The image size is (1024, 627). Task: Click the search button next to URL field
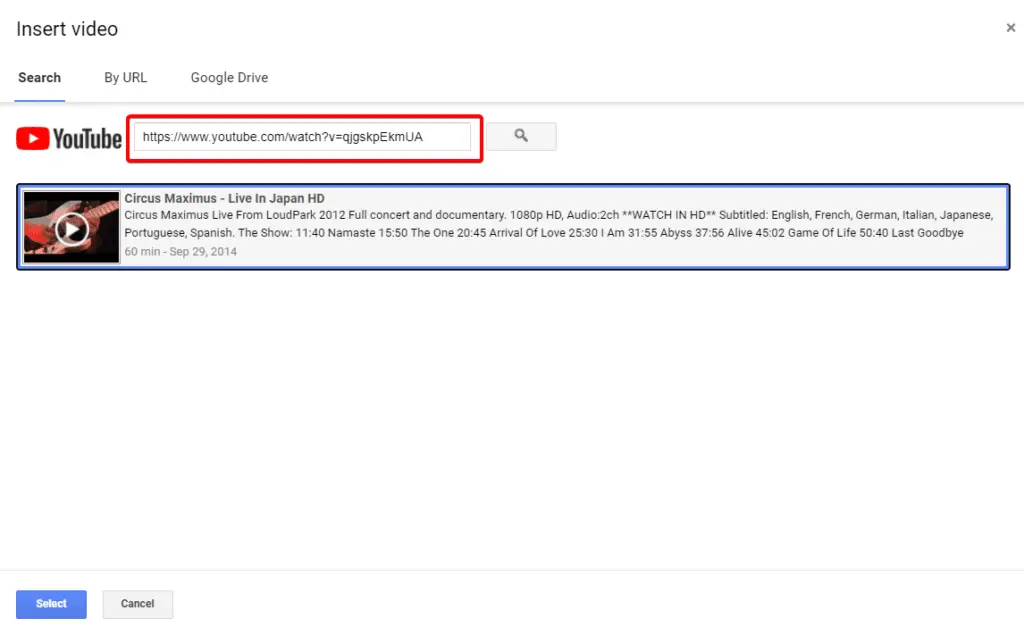[521, 136]
